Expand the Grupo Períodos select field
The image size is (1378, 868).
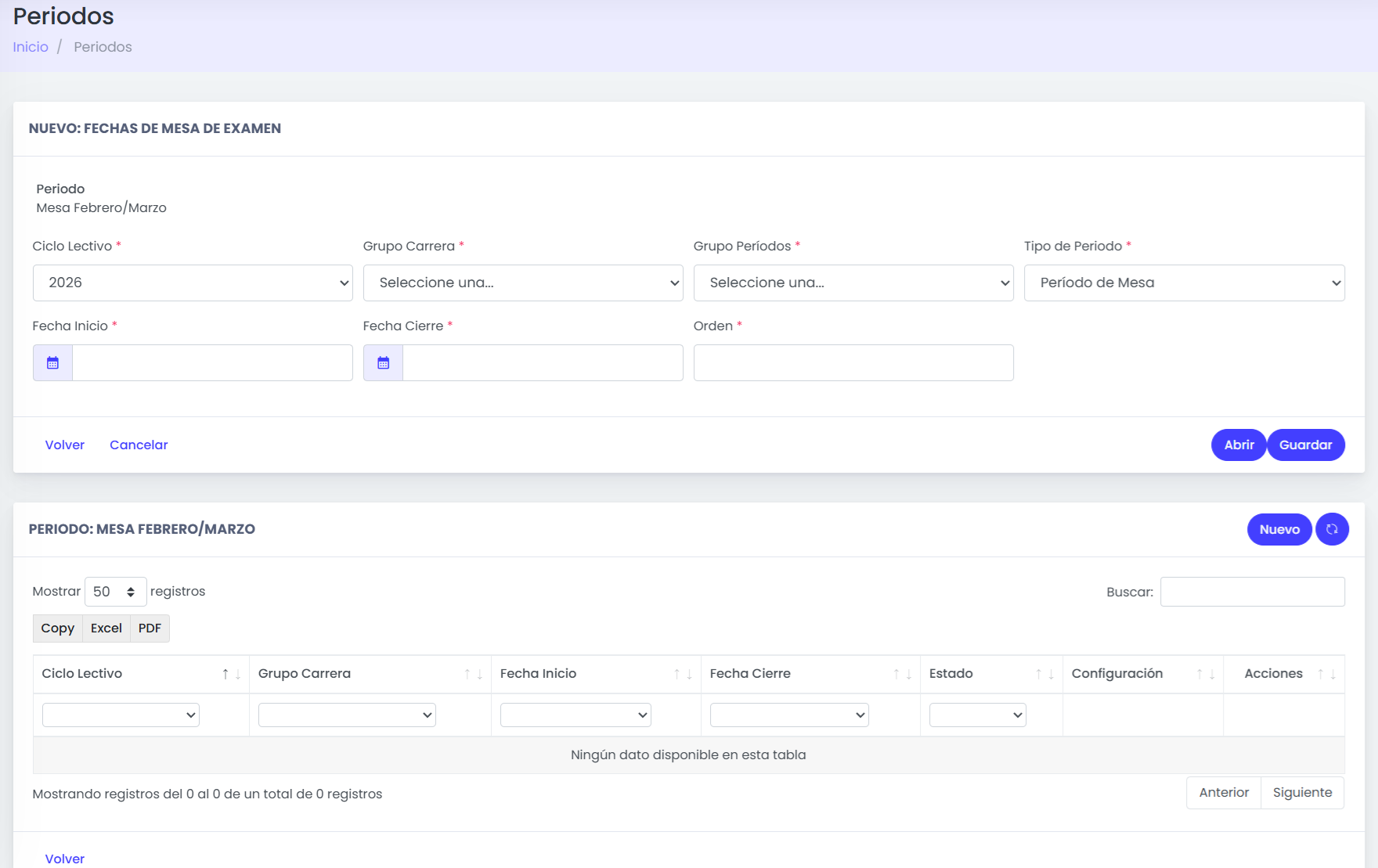[x=853, y=283]
